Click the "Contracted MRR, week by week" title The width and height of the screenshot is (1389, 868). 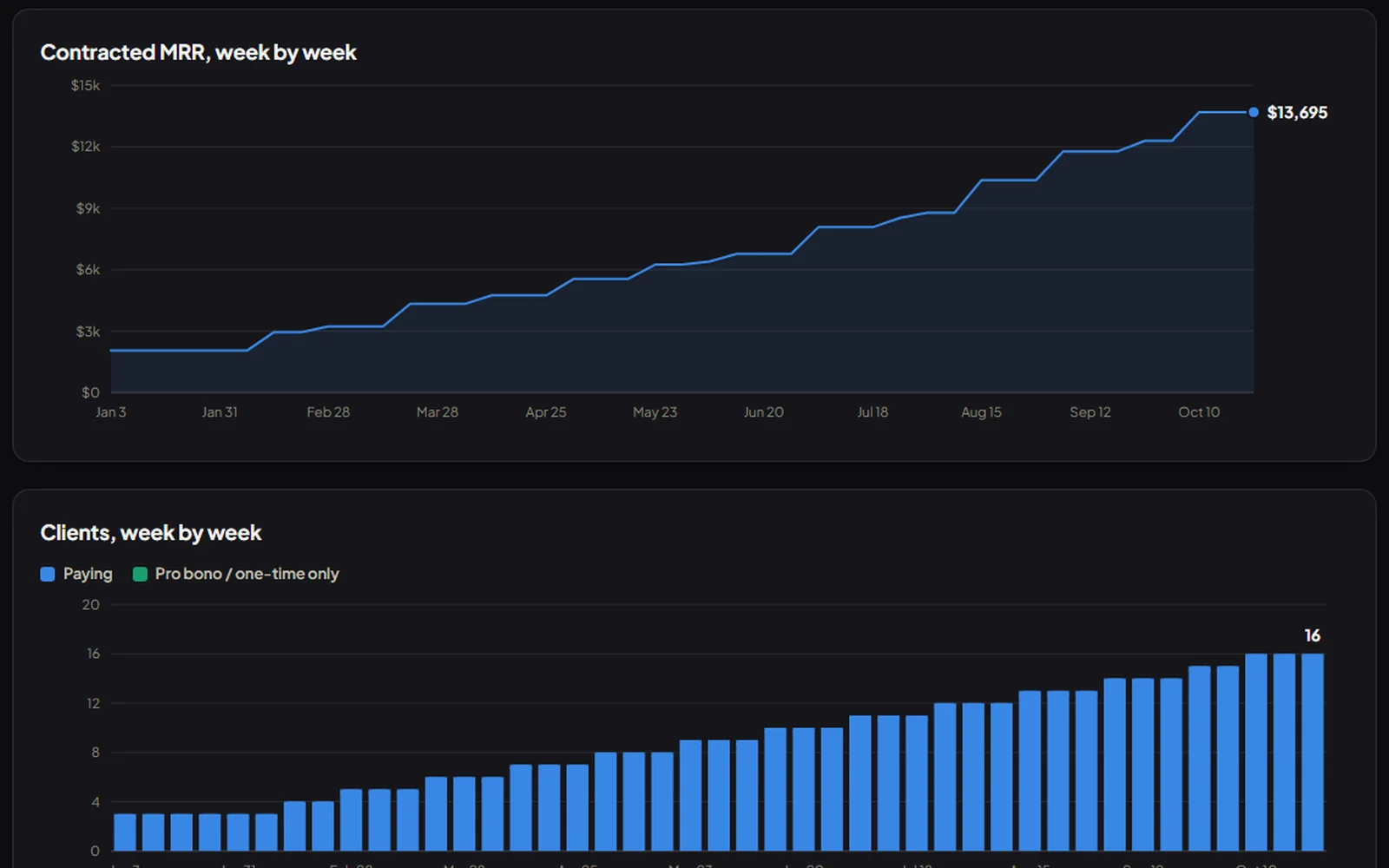click(x=198, y=53)
